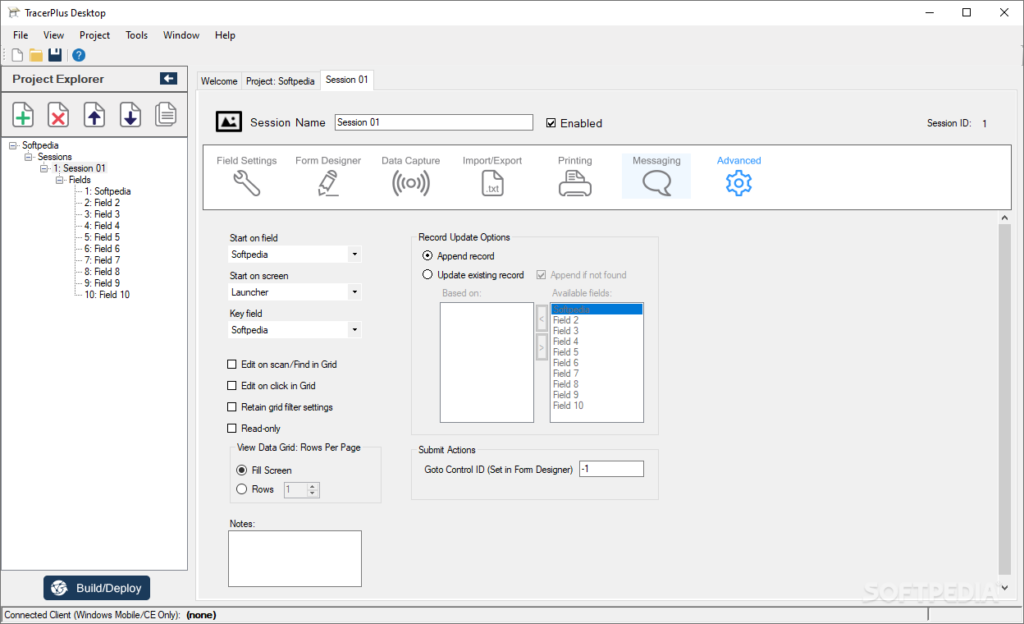1024x624 pixels.
Task: Select the Rows radio button
Action: [242, 489]
